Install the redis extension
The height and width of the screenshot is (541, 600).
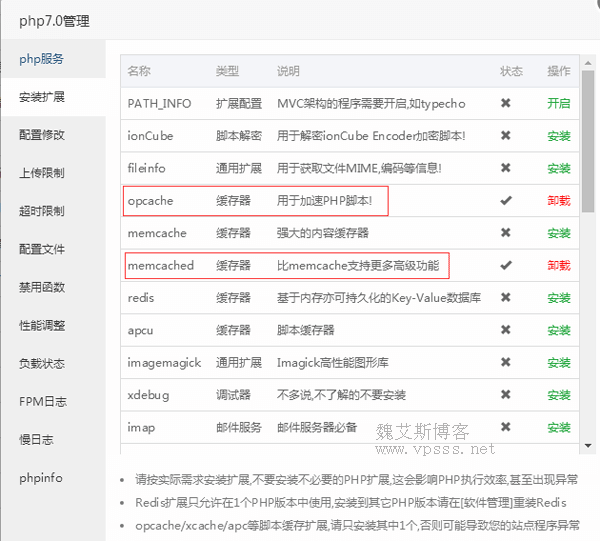pyautogui.click(x=559, y=298)
